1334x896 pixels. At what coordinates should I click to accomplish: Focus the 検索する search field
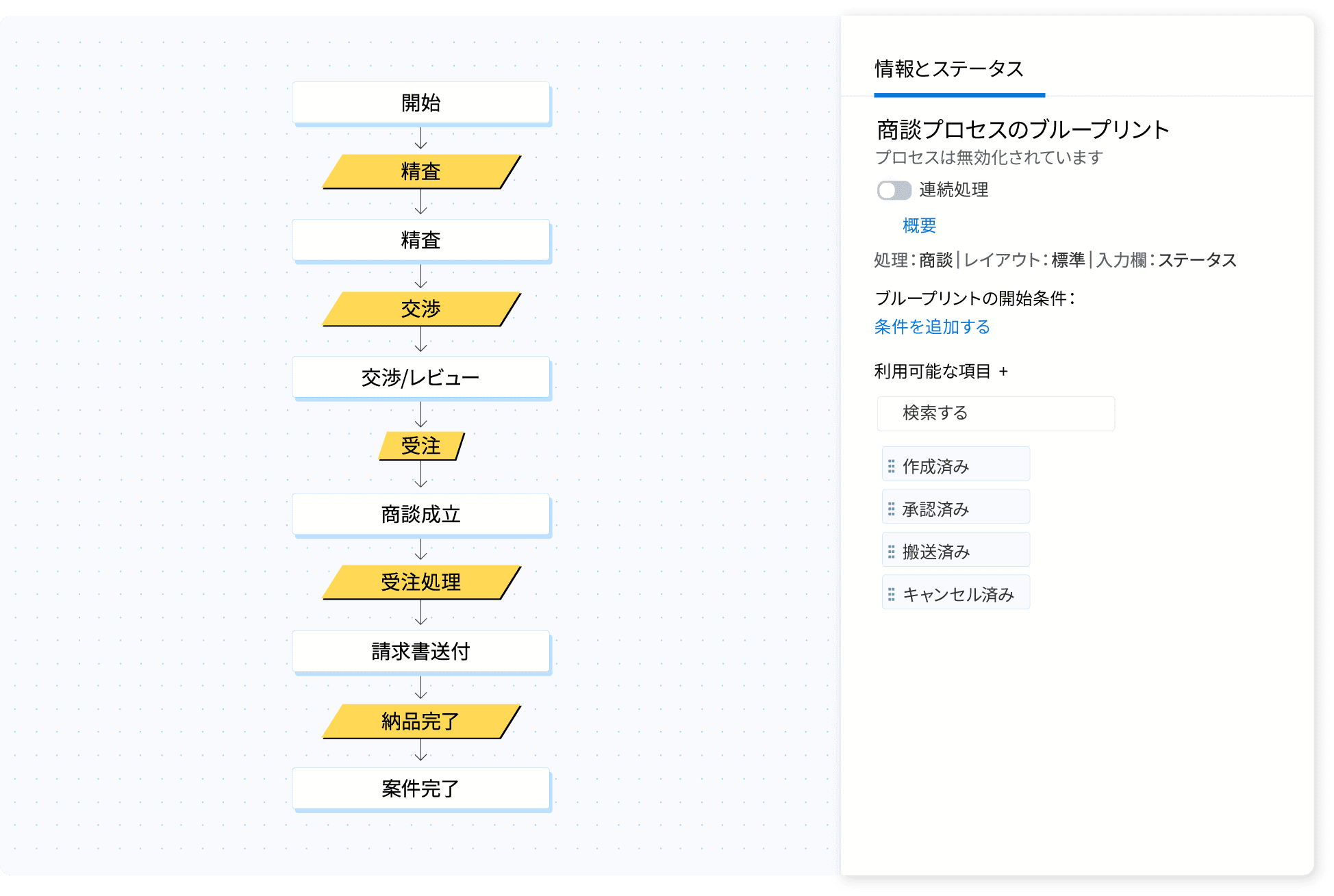996,413
